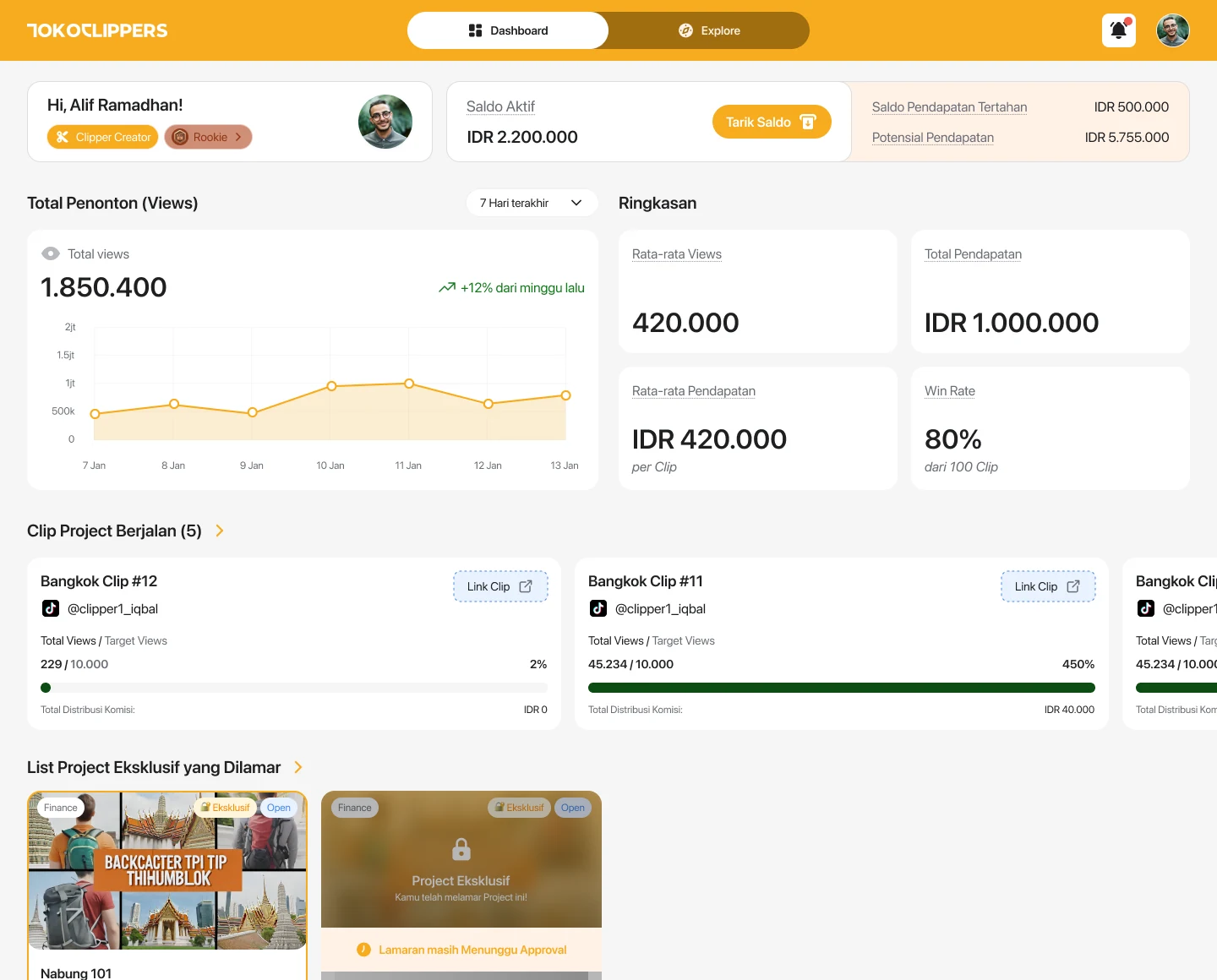Click the lock icon on Project Eksklusif card

[x=461, y=849]
